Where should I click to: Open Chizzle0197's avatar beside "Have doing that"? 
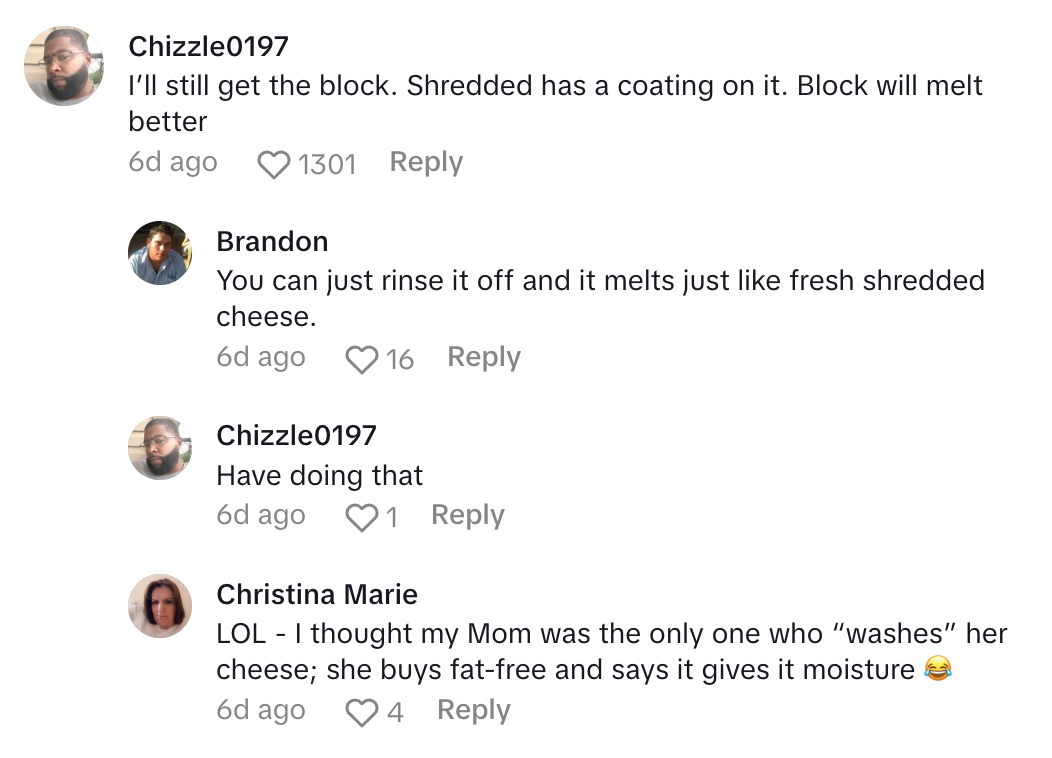160,448
